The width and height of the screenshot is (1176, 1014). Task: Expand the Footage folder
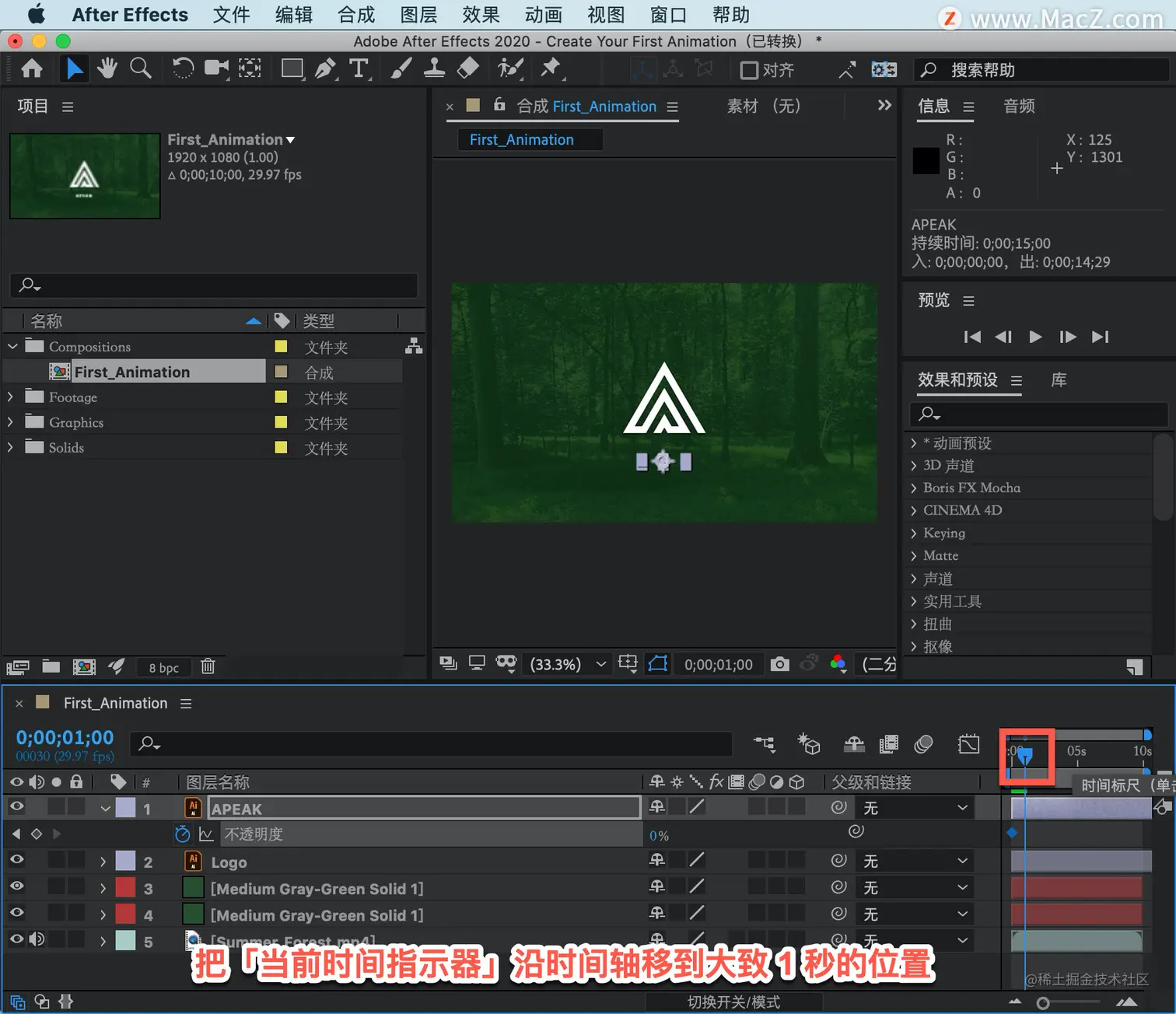(11, 397)
